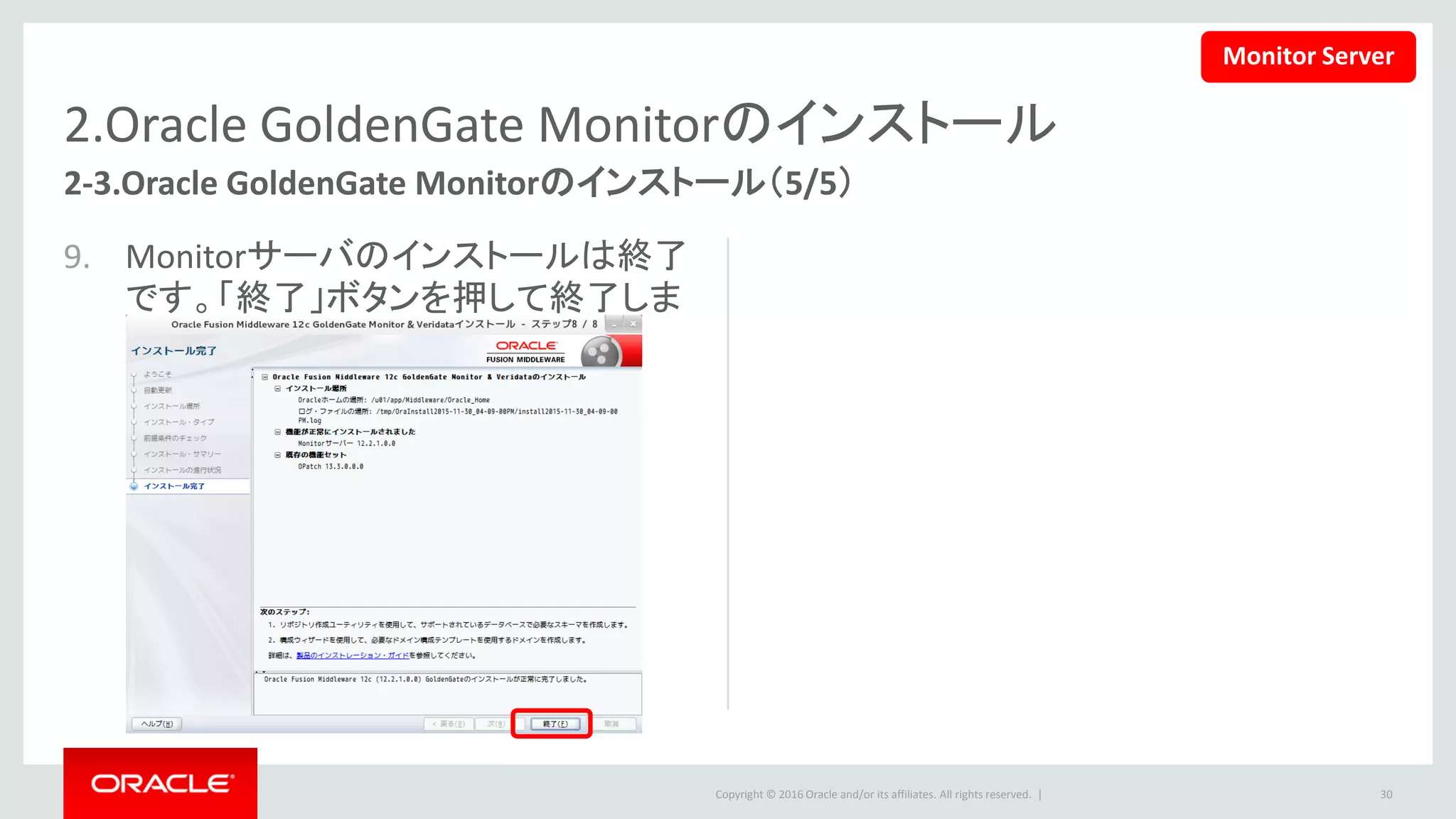
Task: Minimize the installer dialog window
Action: tap(614, 324)
